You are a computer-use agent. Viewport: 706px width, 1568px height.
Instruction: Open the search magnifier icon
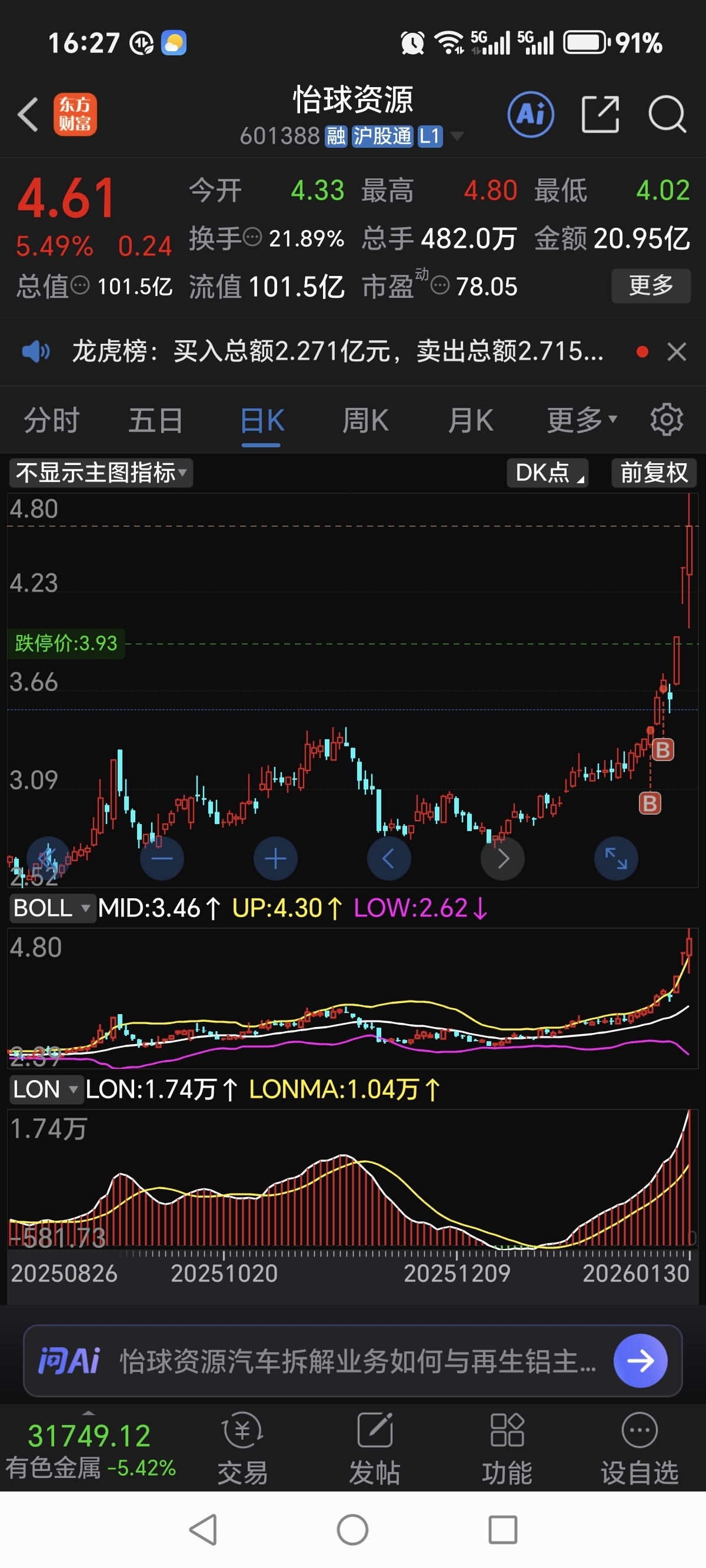pos(667,114)
